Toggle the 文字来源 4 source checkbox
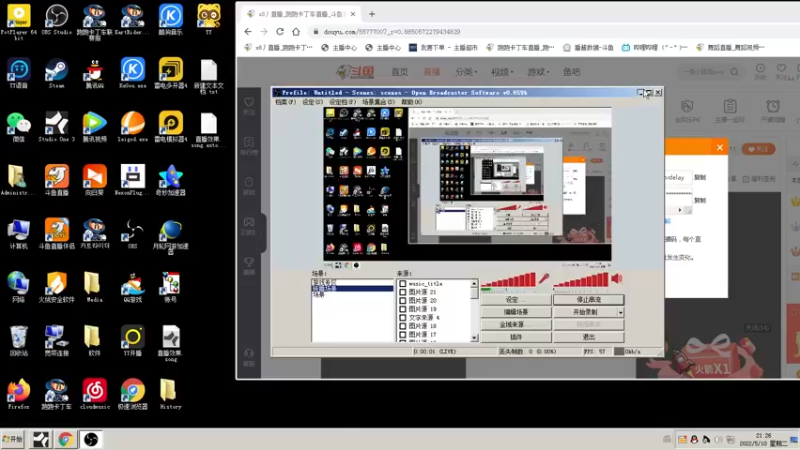800x450 pixels. pos(403,317)
